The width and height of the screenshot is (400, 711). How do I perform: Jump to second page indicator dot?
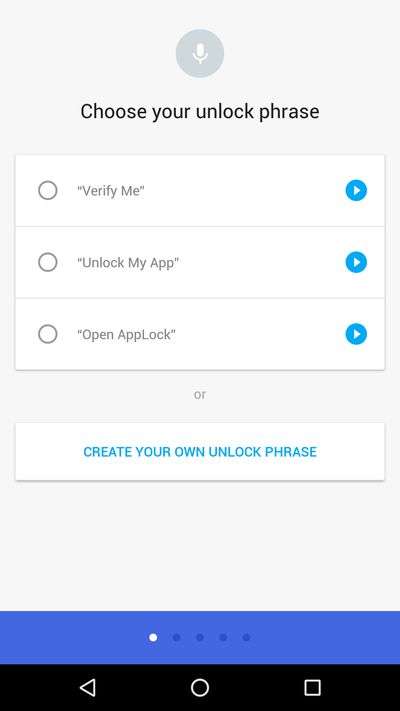tap(176, 638)
